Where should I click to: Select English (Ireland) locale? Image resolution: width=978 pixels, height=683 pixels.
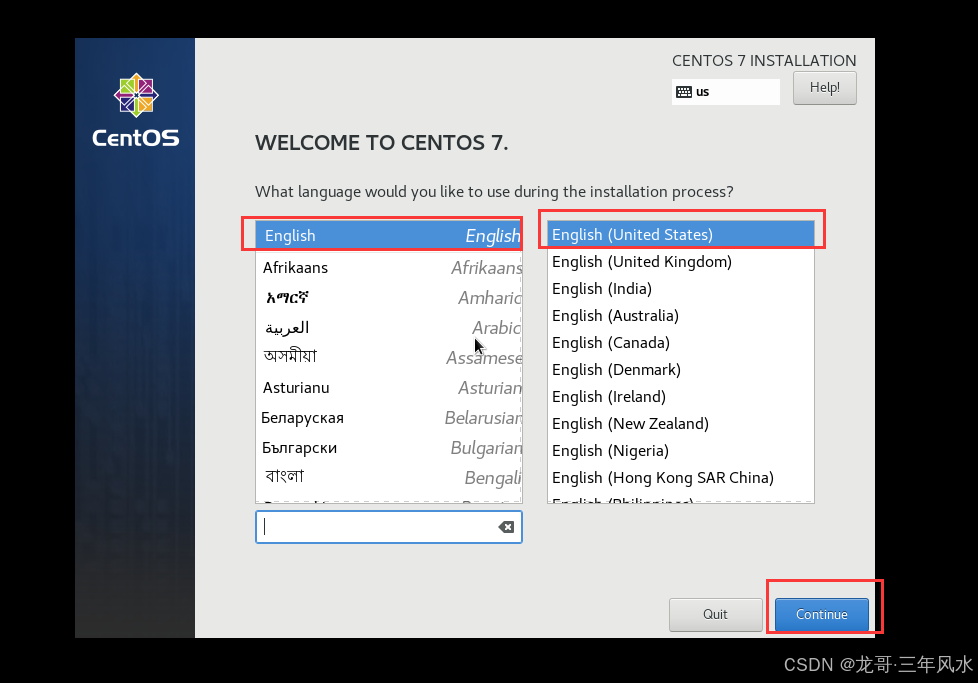(x=681, y=397)
